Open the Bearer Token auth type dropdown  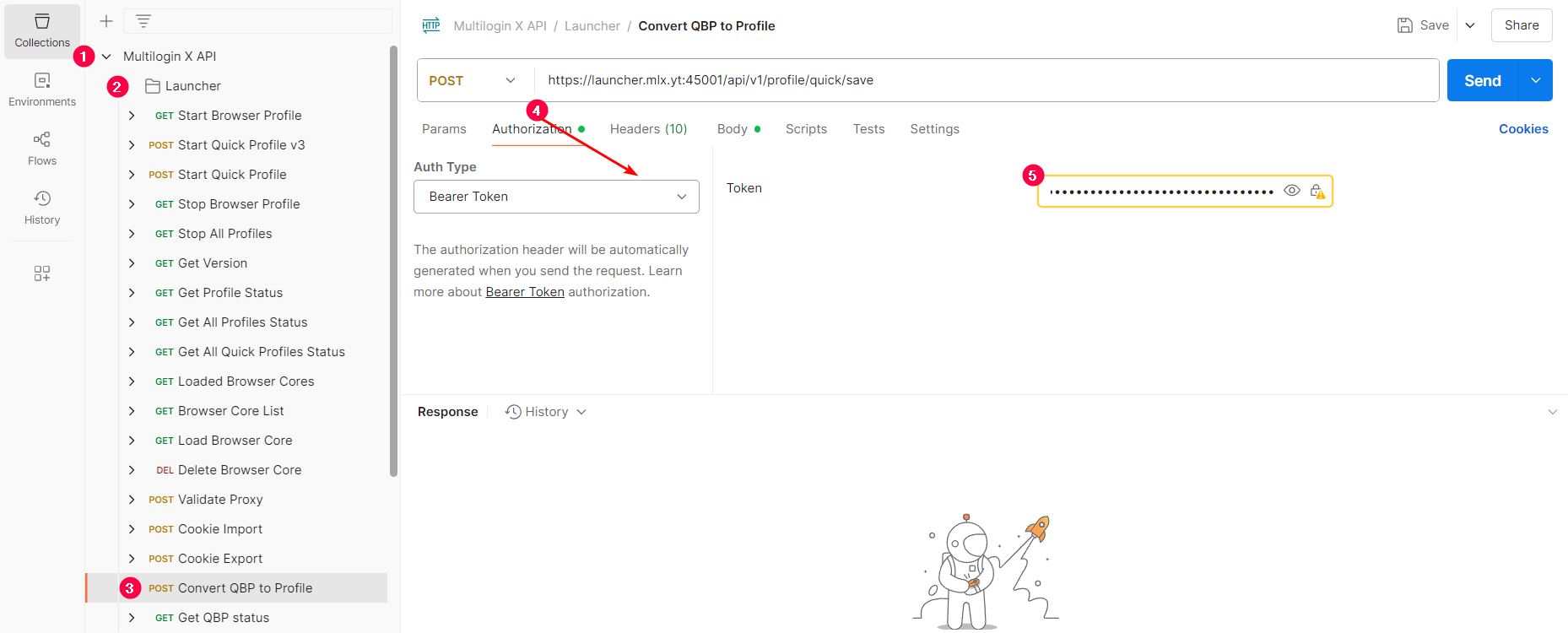click(556, 197)
